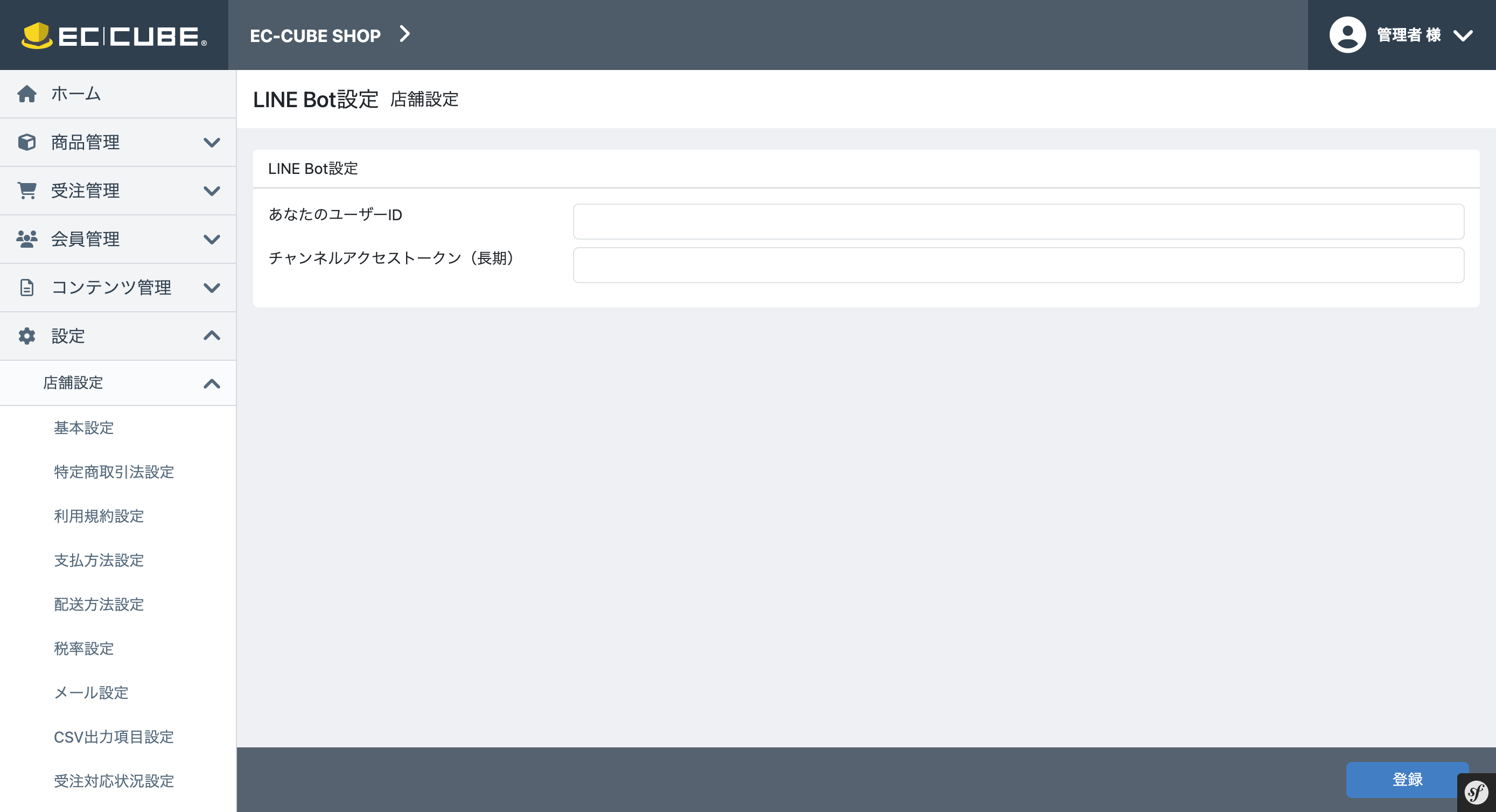Image resolution: width=1496 pixels, height=812 pixels.
Task: Click the settings gear icon
Action: (27, 335)
